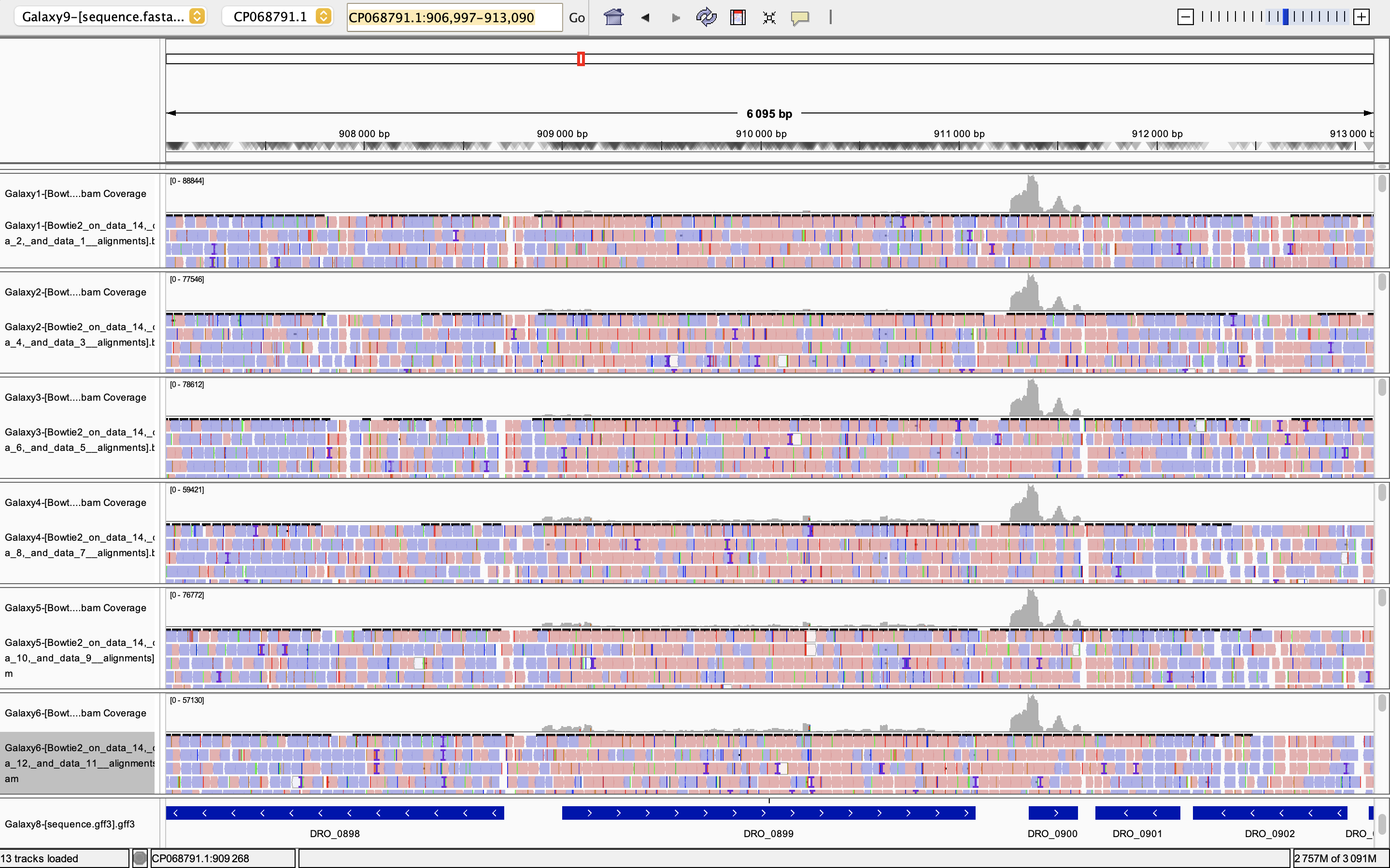Click the zoom level slider handle

click(1286, 17)
